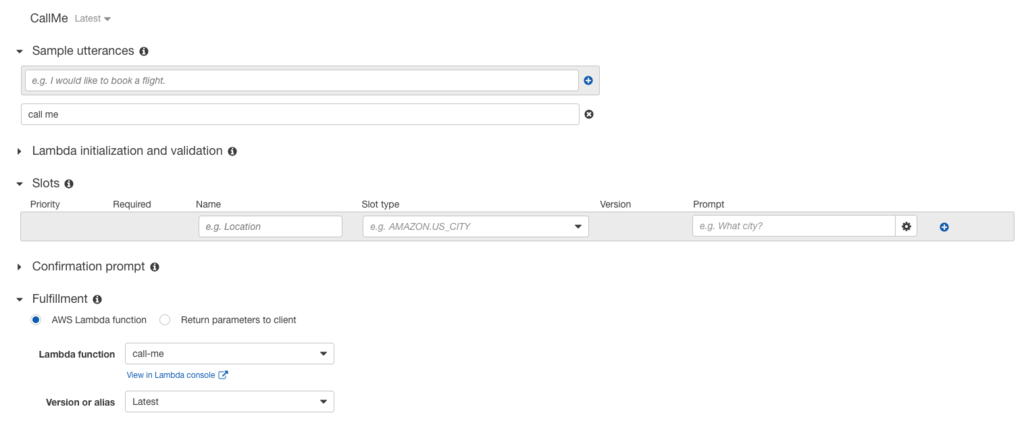Click the Required column header
The height and width of the screenshot is (436, 1024).
tap(132, 204)
